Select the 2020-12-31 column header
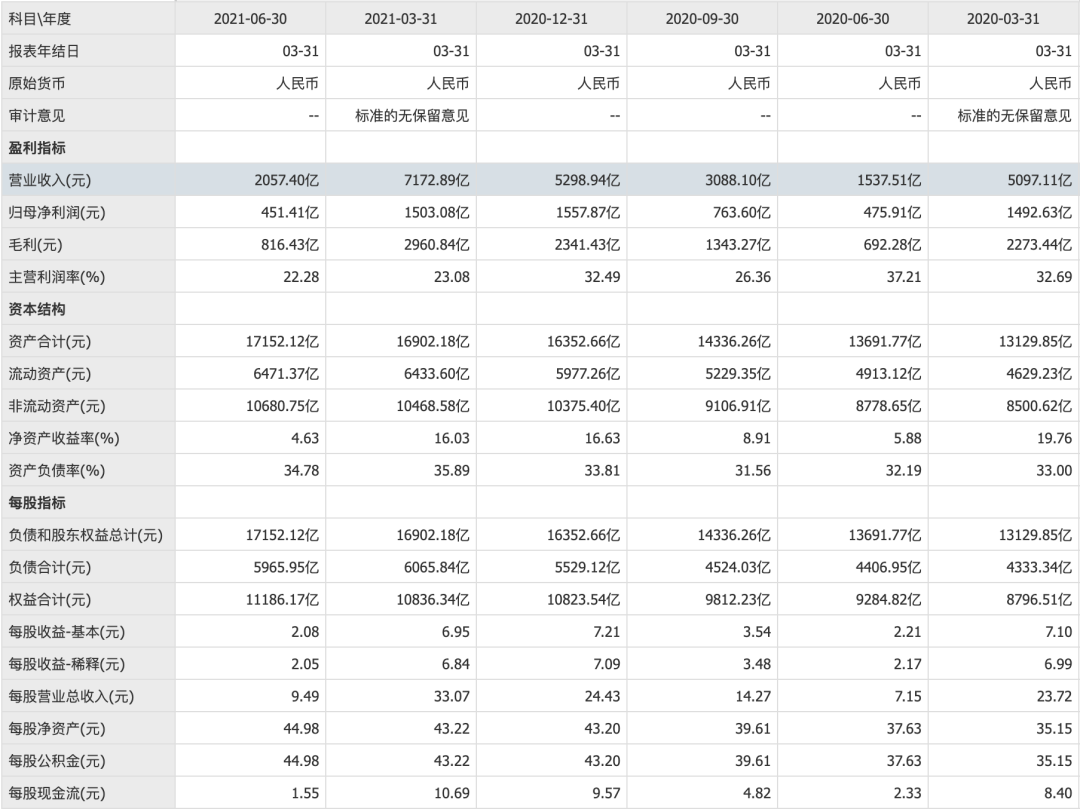Image resolution: width=1080 pixels, height=809 pixels. click(x=552, y=19)
